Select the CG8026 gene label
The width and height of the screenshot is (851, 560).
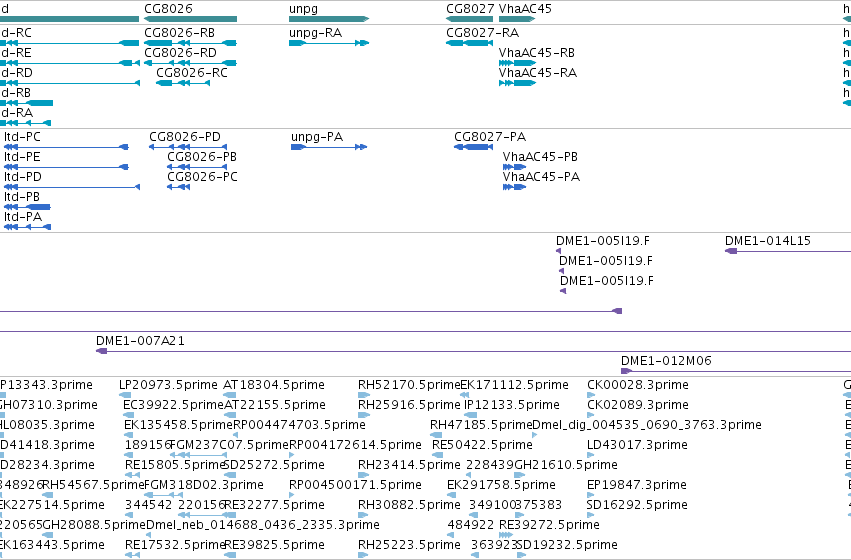(x=168, y=9)
